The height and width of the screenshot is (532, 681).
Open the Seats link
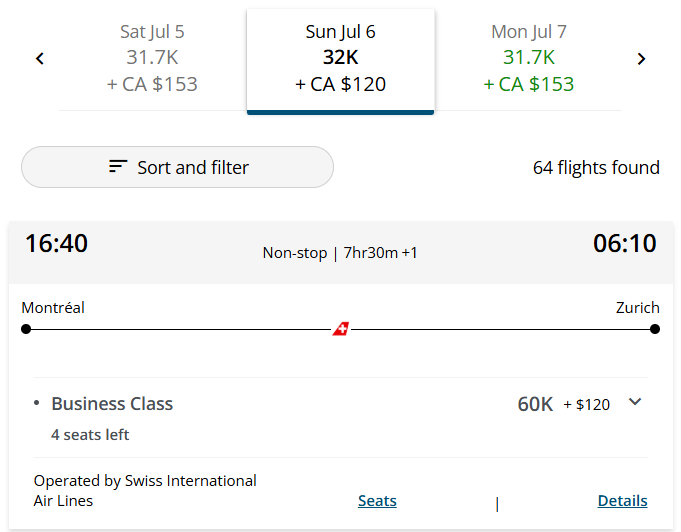[377, 501]
